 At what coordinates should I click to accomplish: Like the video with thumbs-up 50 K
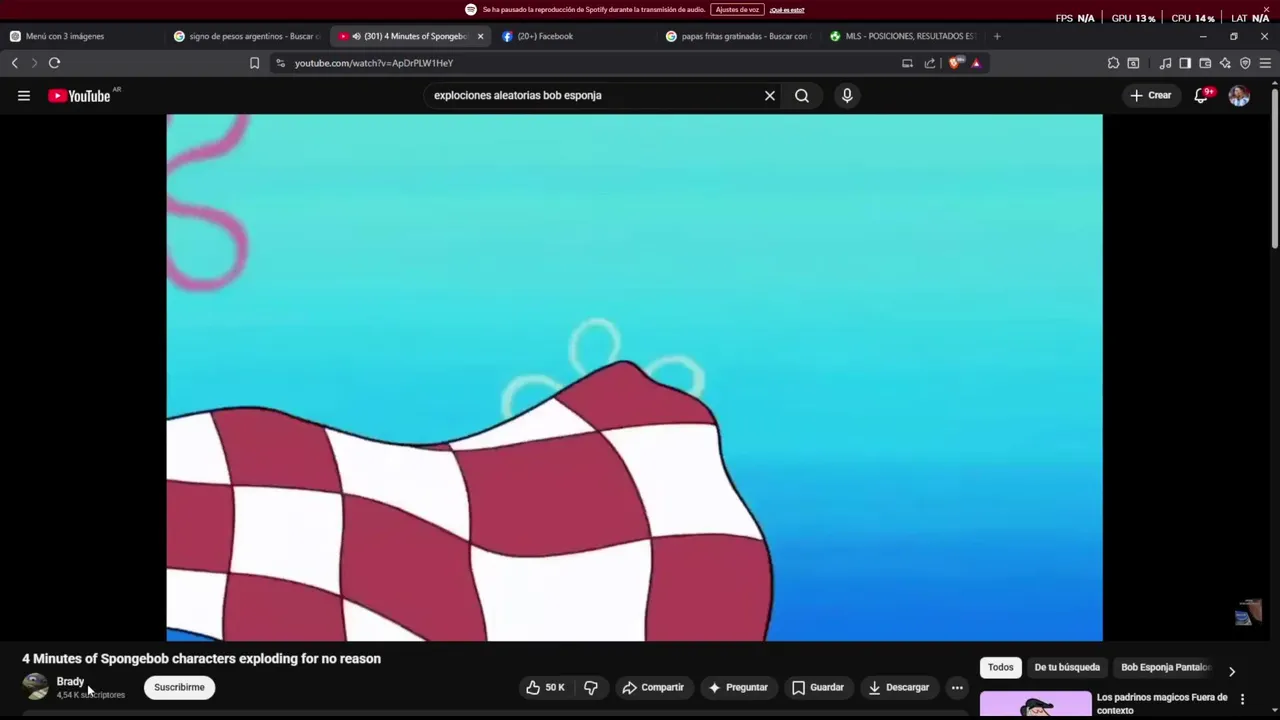(545, 687)
